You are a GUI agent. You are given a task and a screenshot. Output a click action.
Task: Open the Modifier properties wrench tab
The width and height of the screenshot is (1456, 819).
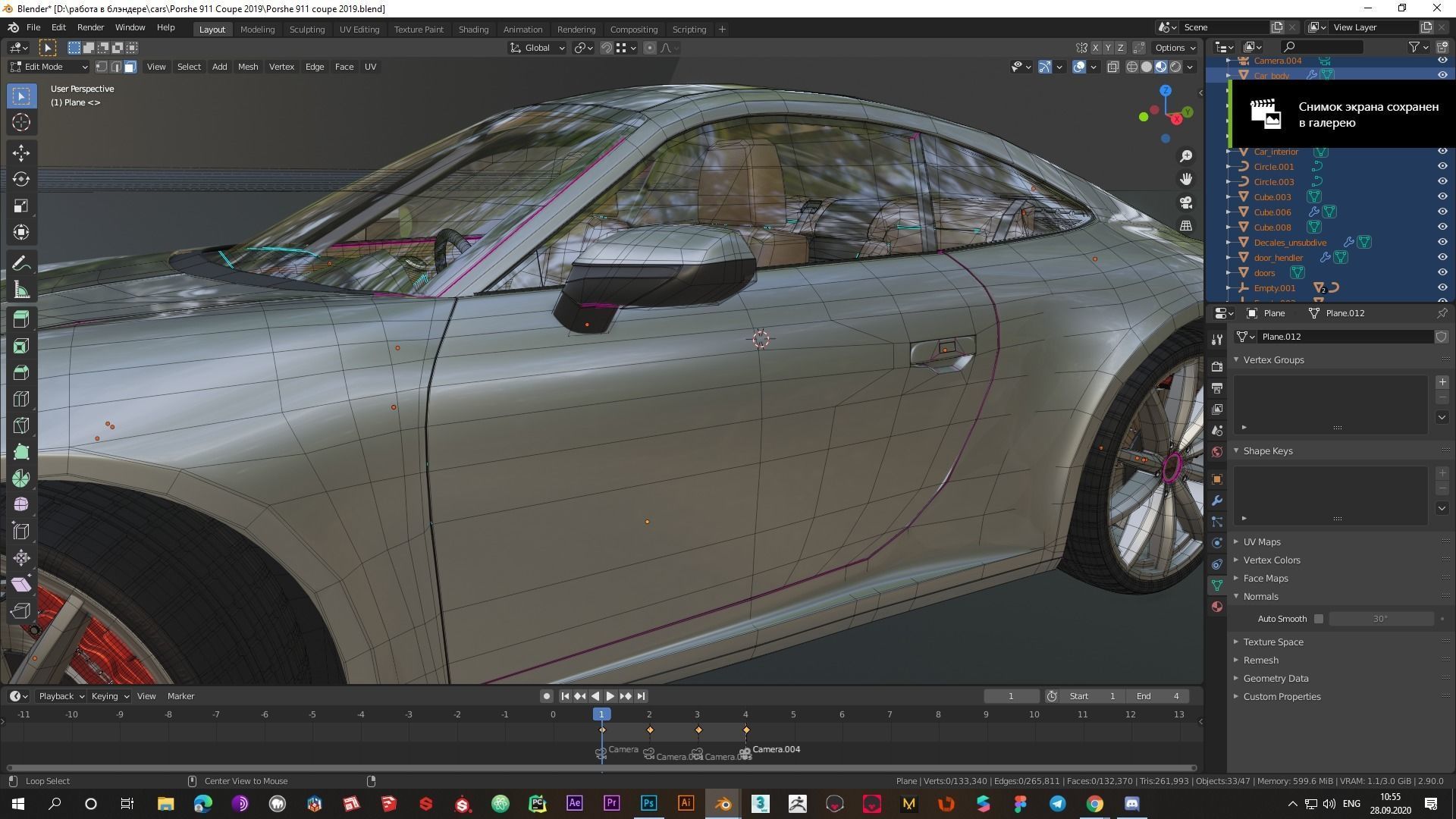point(1217,500)
